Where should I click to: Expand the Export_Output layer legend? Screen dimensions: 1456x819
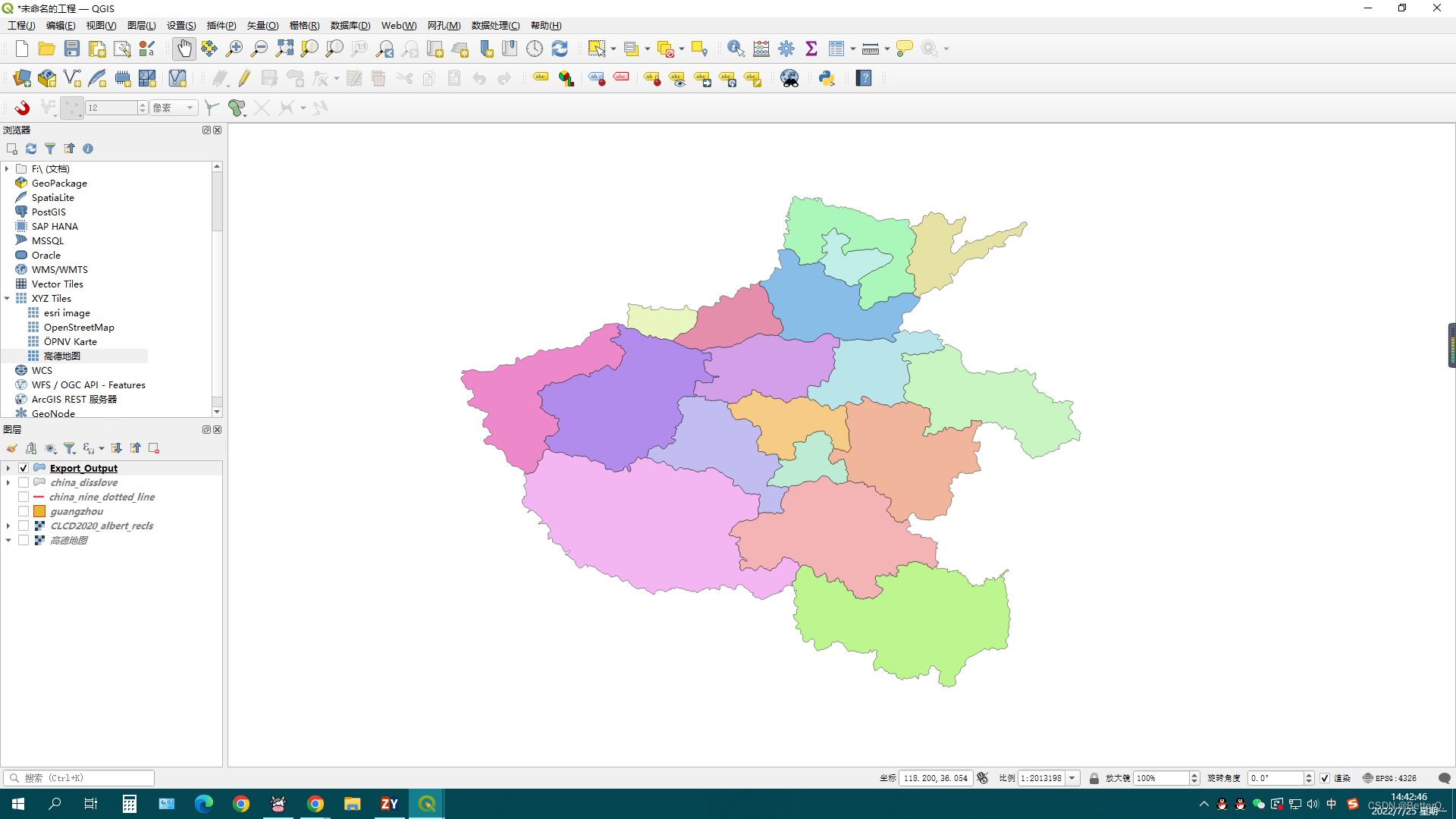[x=8, y=468]
